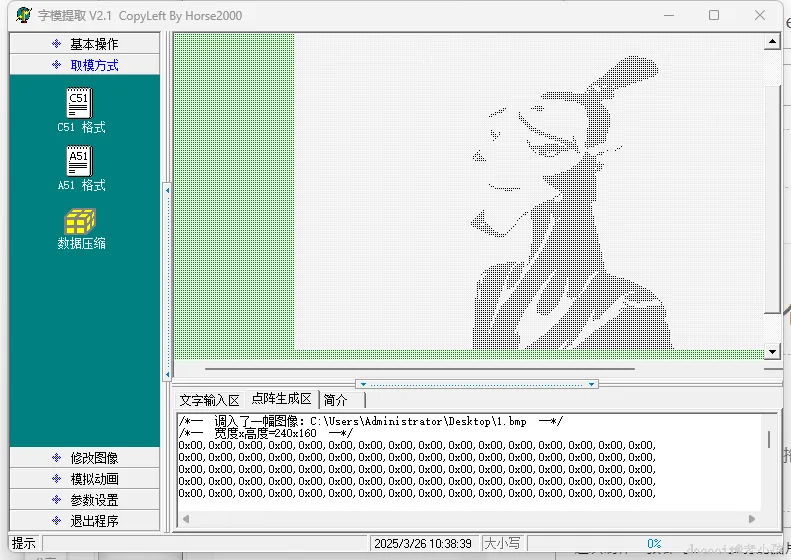The width and height of the screenshot is (791, 560).
Task: Click 退出程序 to exit
Action: [x=85, y=521]
